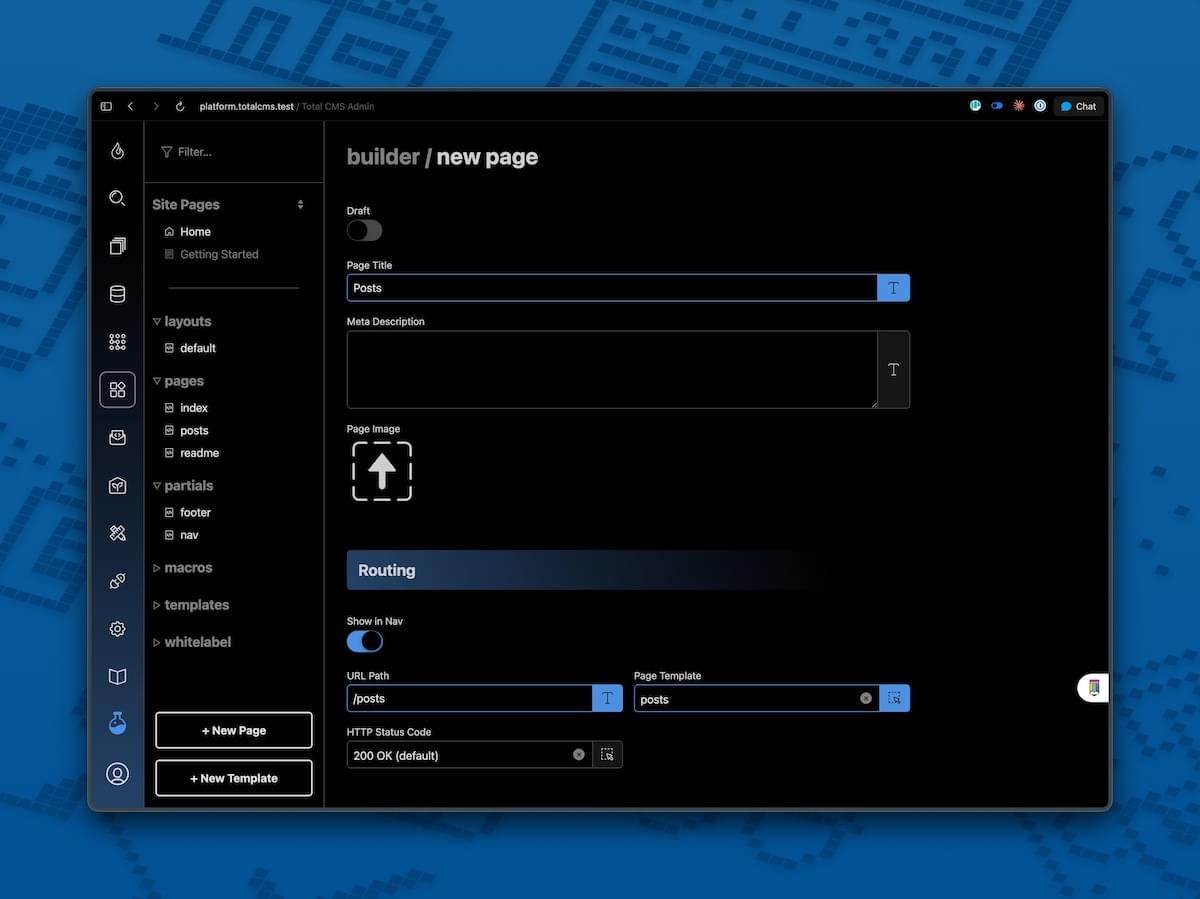This screenshot has height=899, width=1200.
Task: Click the T icon beside URL Path
Action: (x=607, y=699)
